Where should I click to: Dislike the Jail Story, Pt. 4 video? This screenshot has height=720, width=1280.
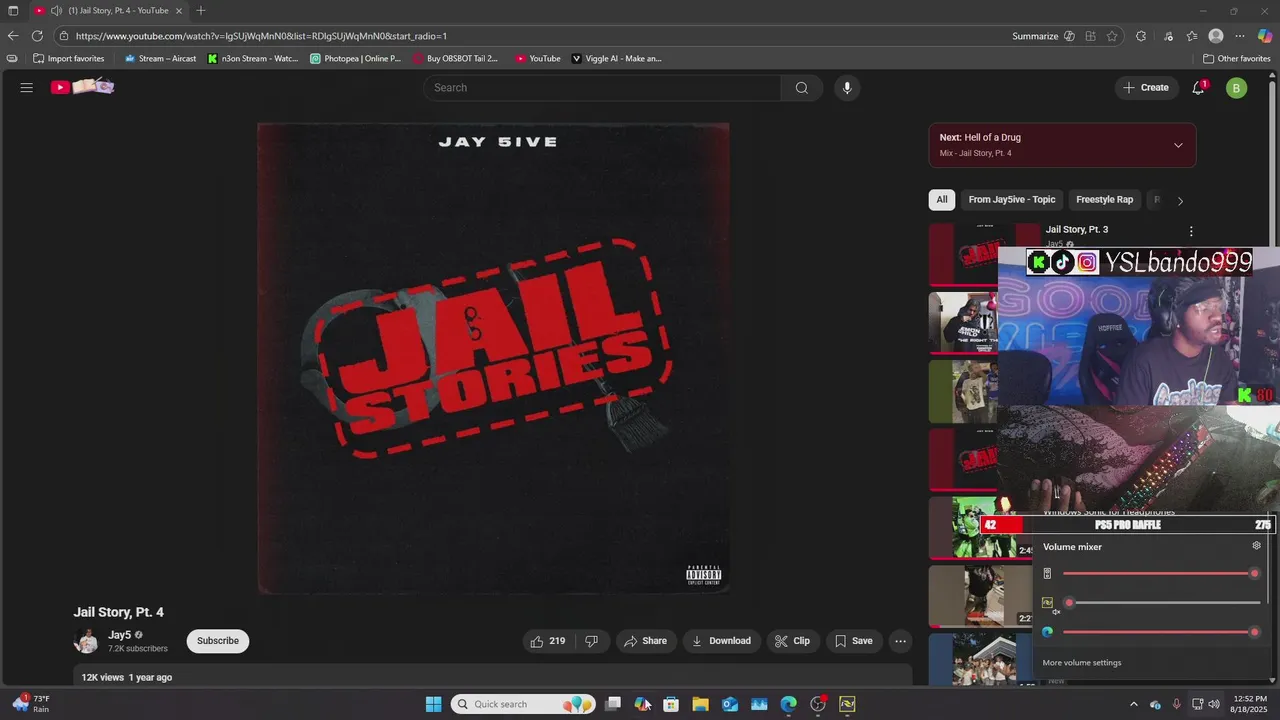[x=591, y=641]
